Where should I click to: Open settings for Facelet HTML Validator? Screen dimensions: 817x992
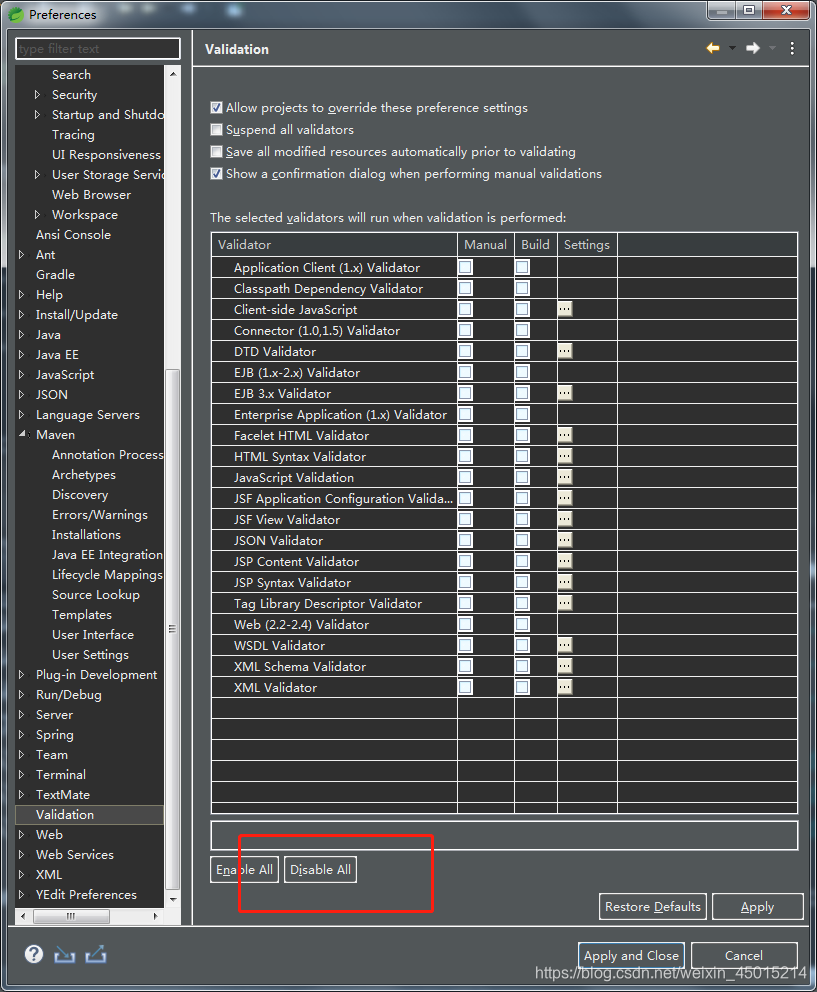coord(565,435)
